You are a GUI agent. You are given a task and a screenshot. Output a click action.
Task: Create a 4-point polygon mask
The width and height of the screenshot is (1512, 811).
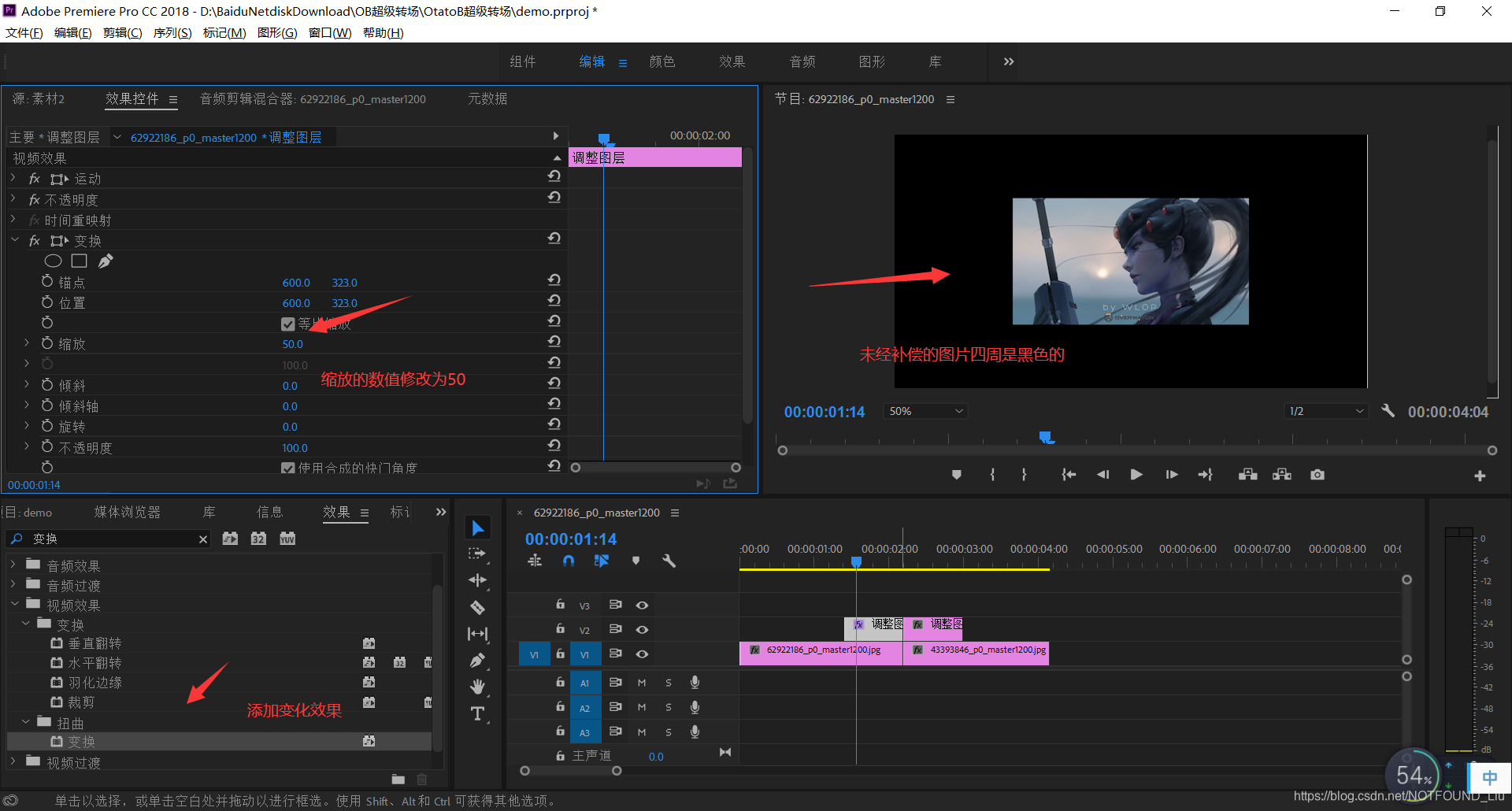tap(80, 261)
